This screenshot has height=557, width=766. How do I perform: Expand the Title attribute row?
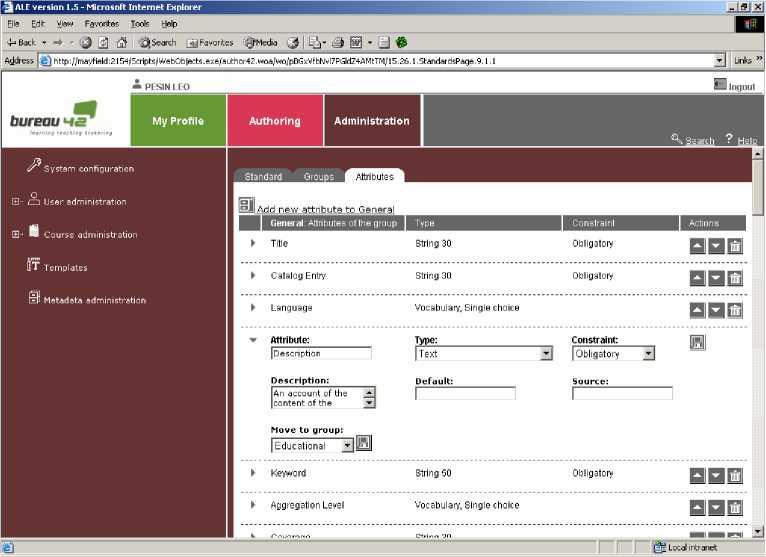tap(253, 243)
